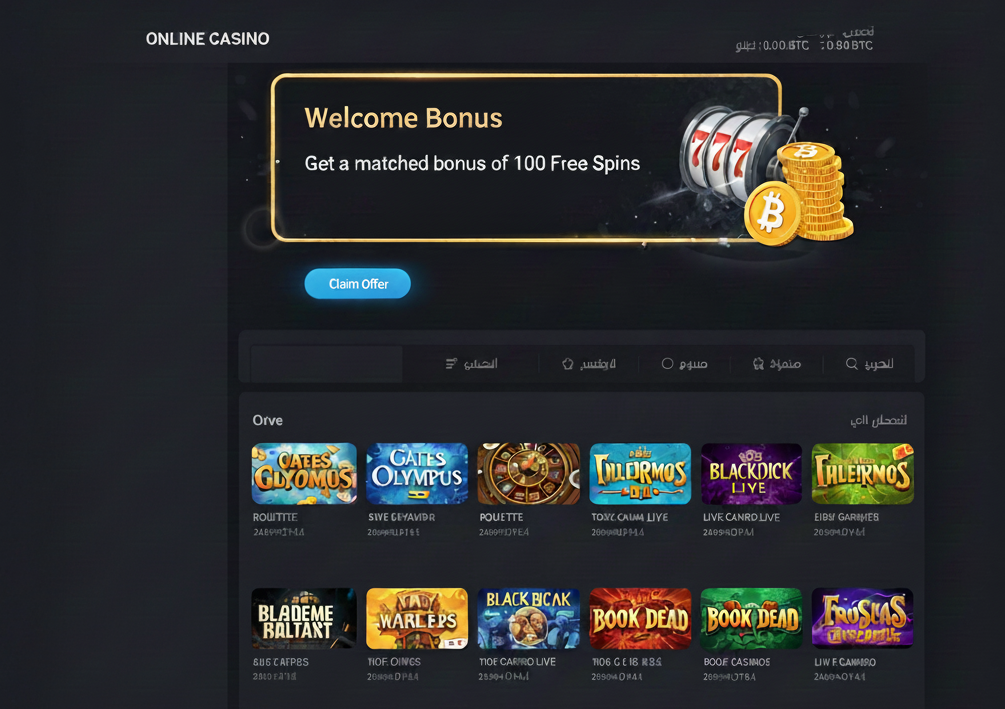
Task: Click the Welcome Bonus banner
Action: click(526, 158)
